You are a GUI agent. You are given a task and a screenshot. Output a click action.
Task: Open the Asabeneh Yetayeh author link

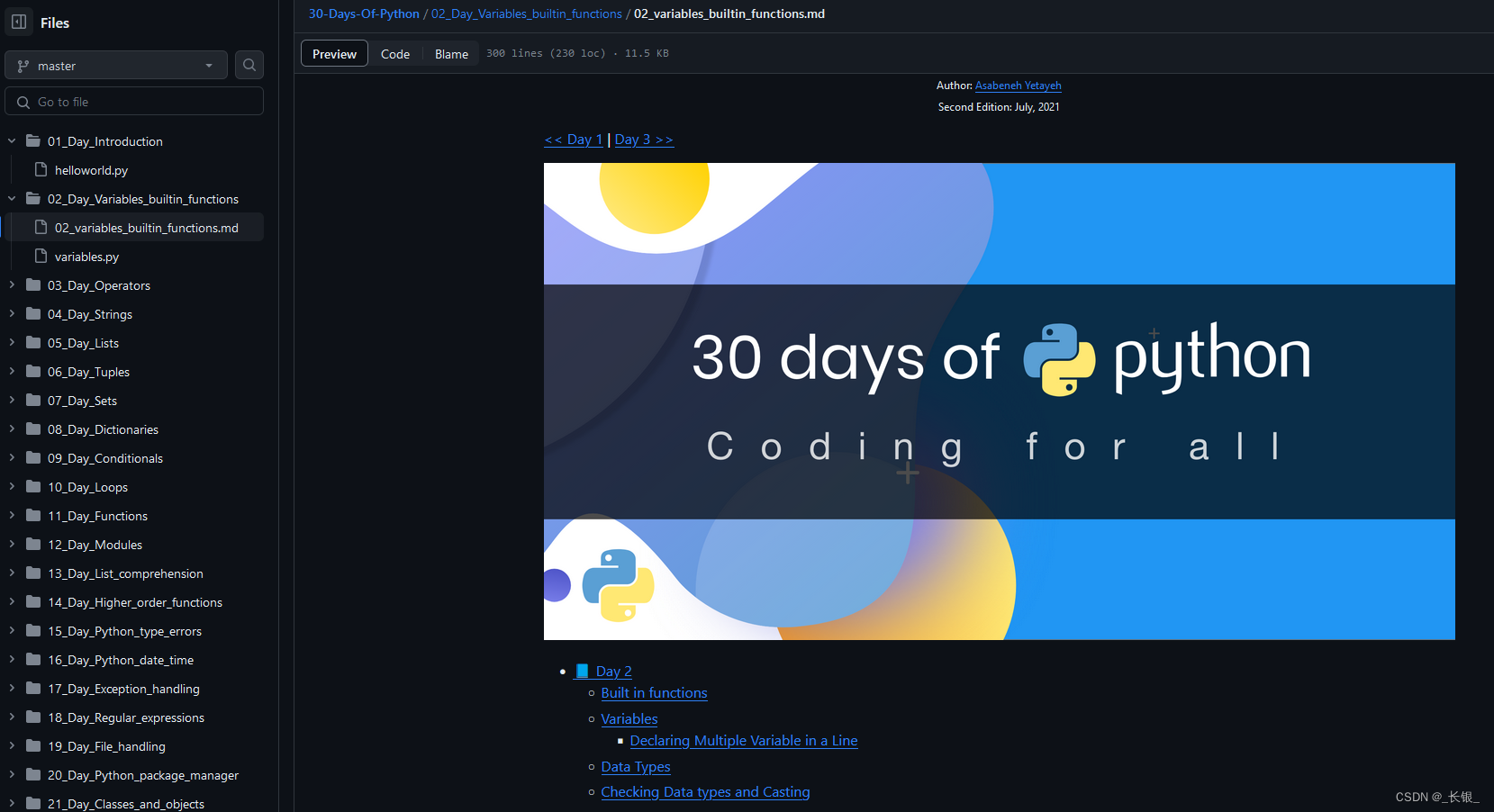tap(1018, 86)
